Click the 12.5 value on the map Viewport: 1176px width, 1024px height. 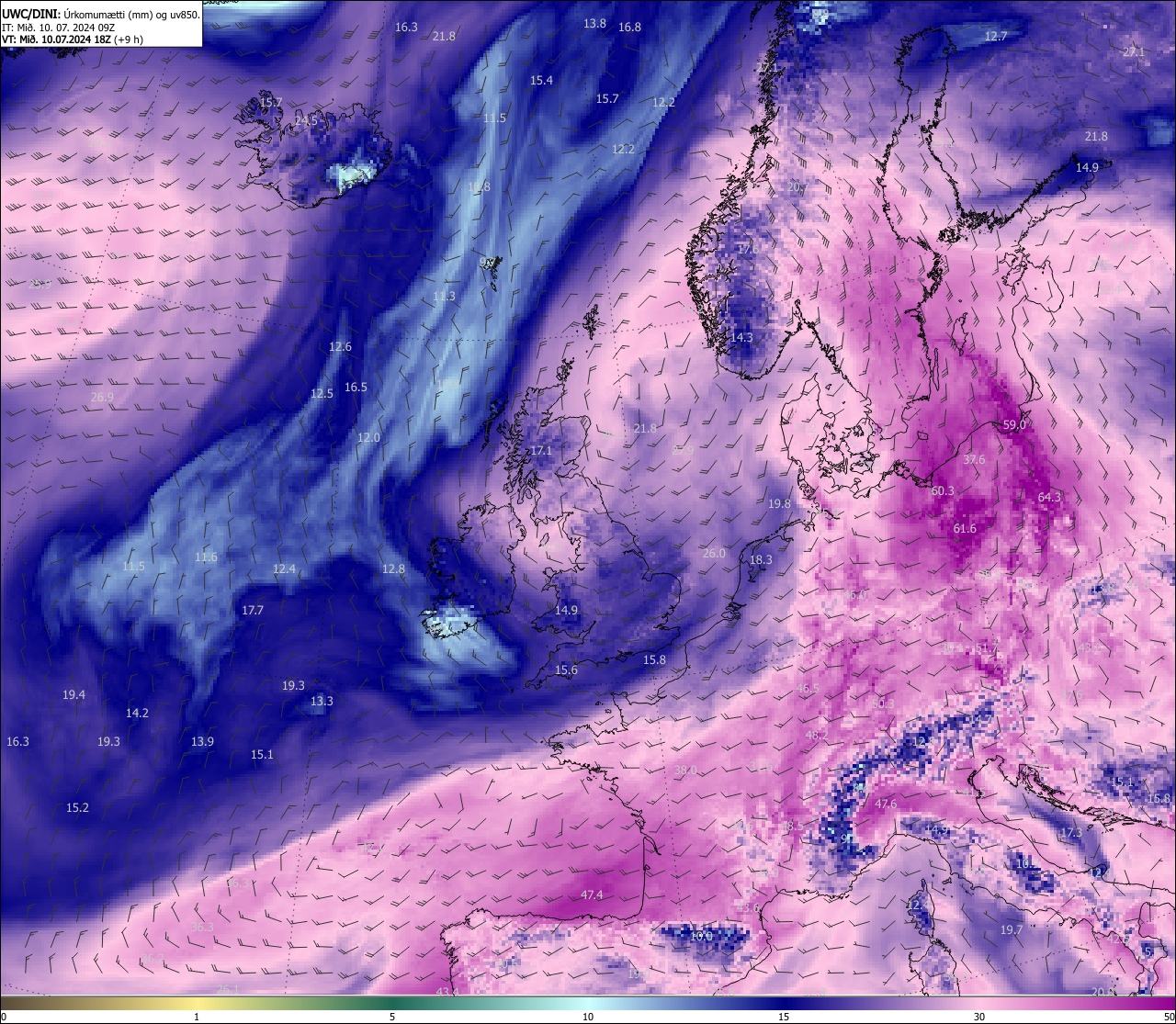(322, 393)
